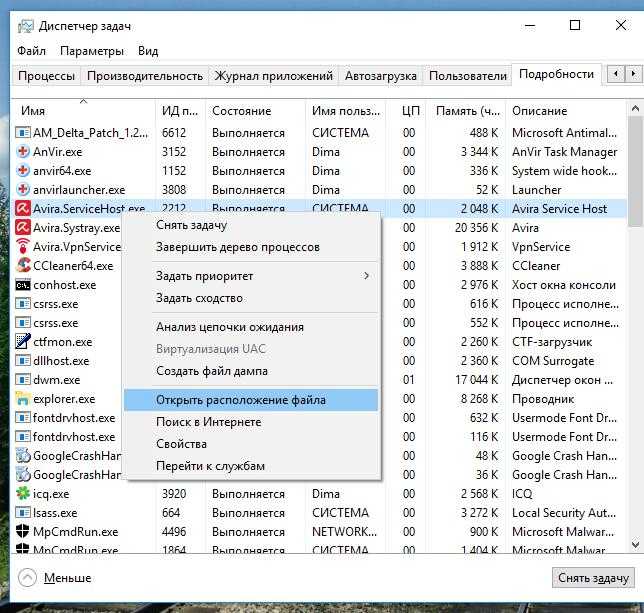
Task: Open Свойства from context menu
Action: pyautogui.click(x=251, y=444)
